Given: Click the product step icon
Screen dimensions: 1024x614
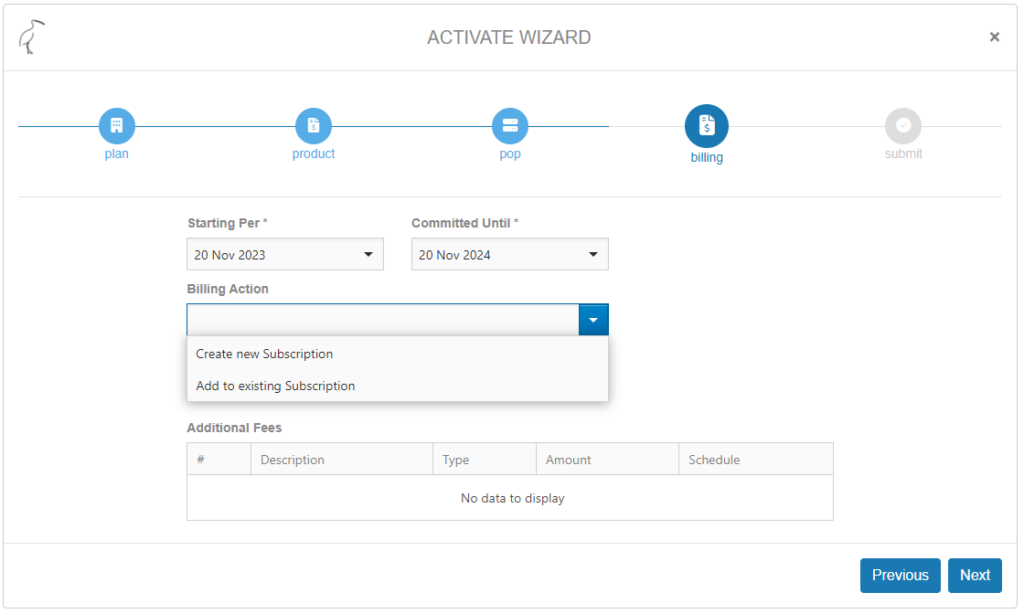Looking at the screenshot, I should (313, 126).
